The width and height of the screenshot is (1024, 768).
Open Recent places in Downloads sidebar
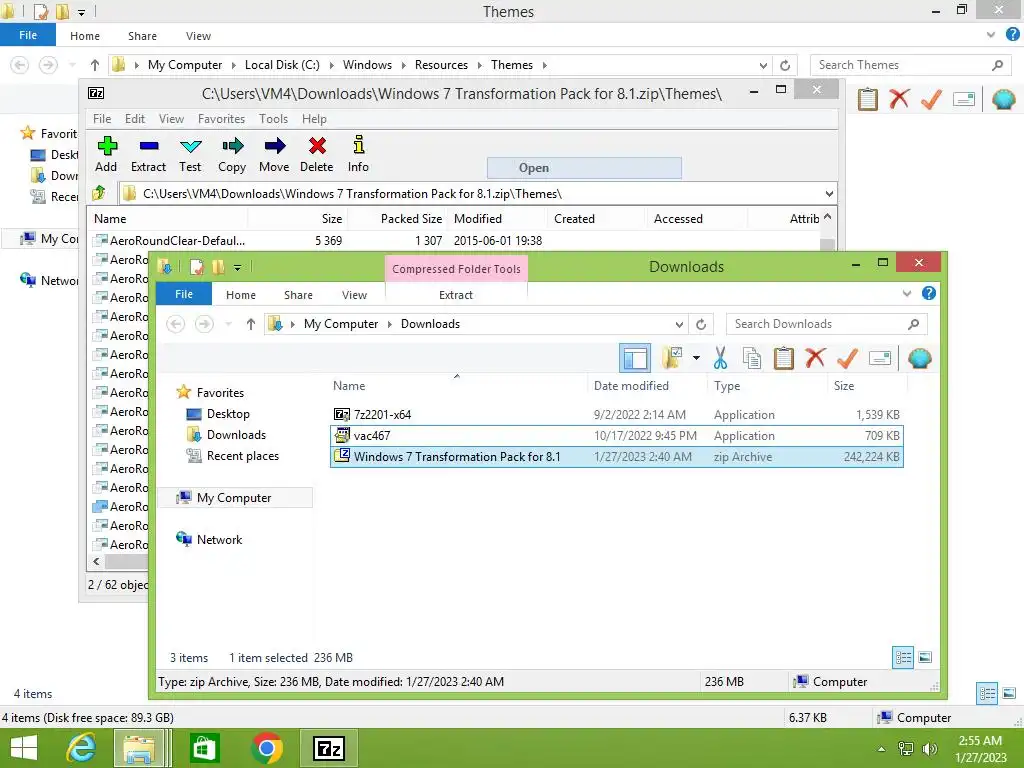pos(234,456)
